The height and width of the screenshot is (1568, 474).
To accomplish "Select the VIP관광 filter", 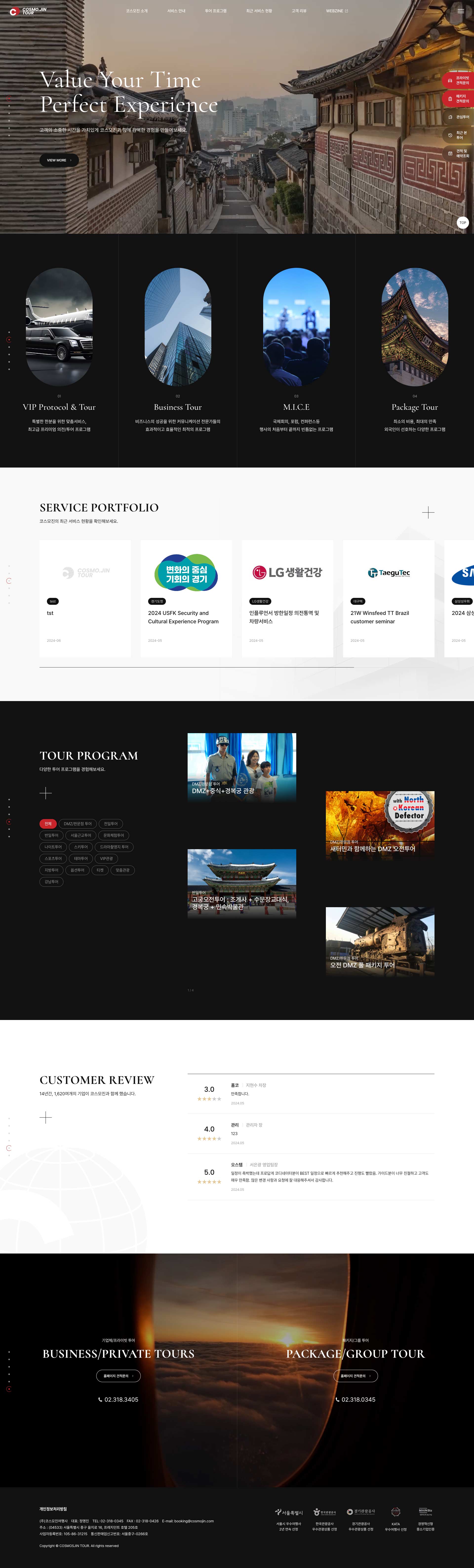I will click(x=106, y=858).
